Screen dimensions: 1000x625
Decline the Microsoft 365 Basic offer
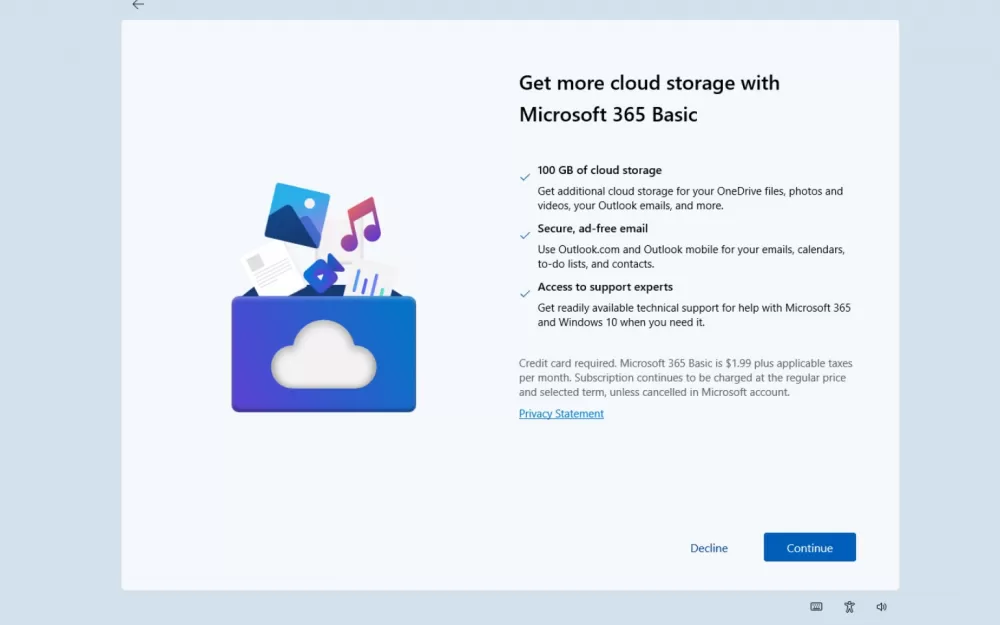click(709, 548)
